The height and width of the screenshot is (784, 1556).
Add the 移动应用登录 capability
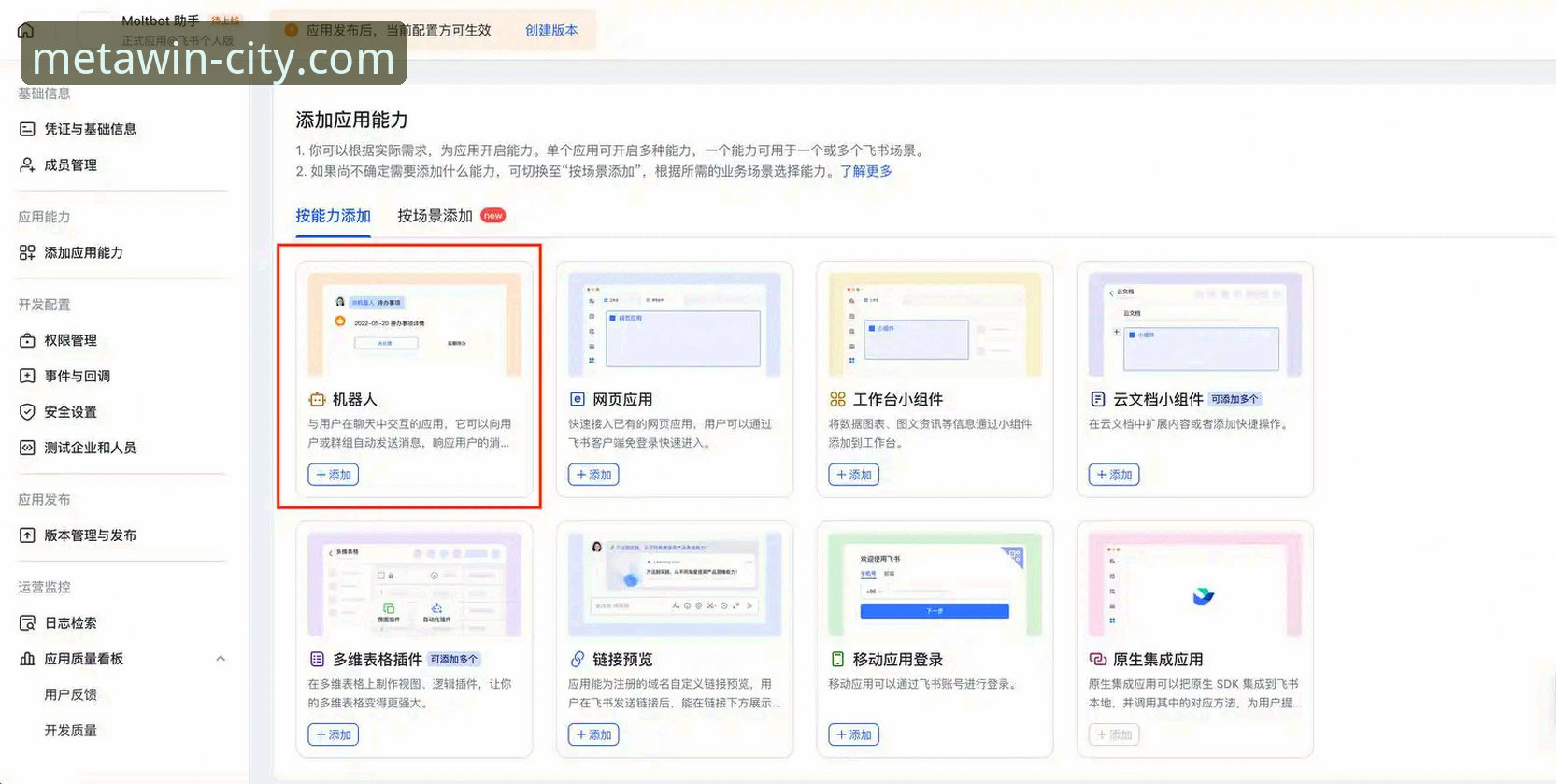(853, 734)
